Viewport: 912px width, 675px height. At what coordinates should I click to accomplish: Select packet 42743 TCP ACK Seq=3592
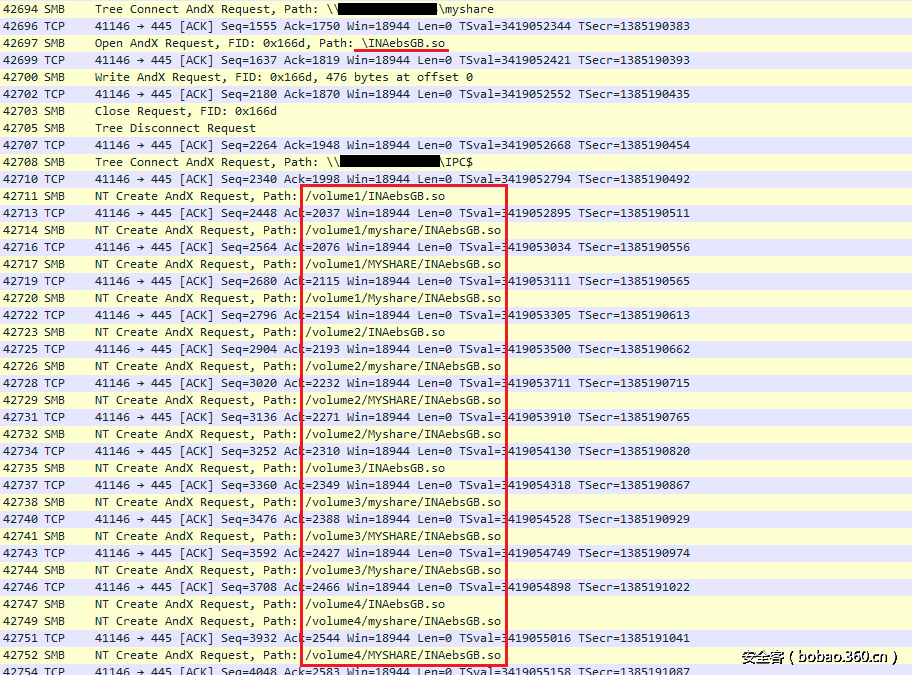(456, 553)
